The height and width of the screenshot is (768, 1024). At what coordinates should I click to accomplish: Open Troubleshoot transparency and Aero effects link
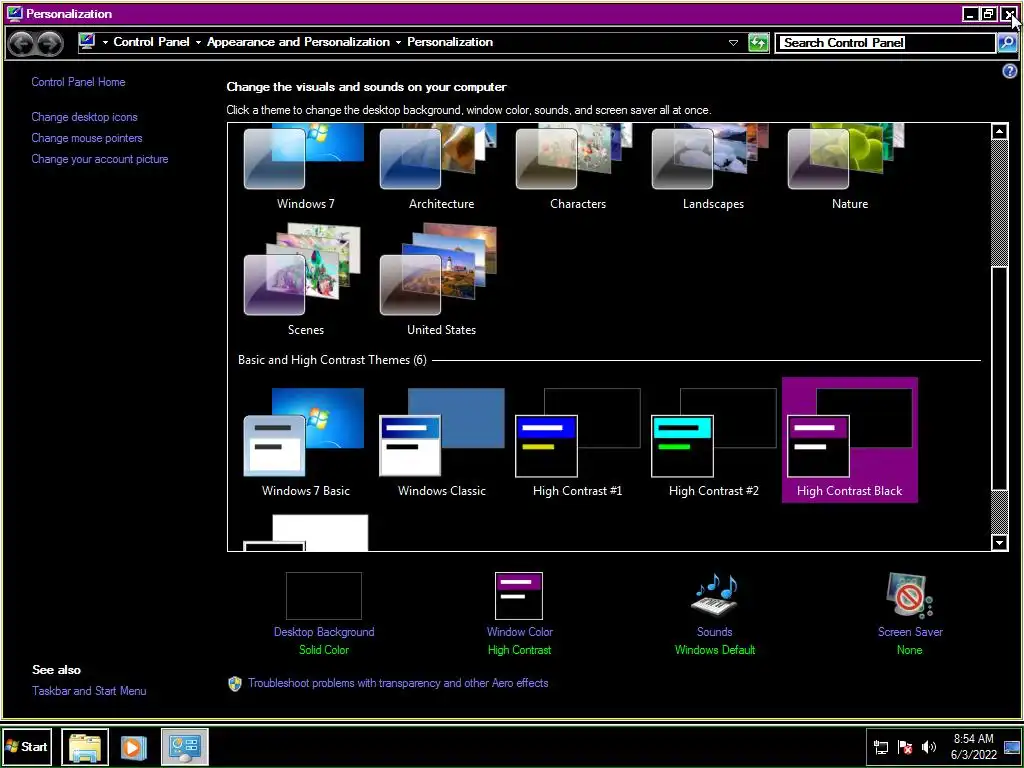(x=398, y=683)
